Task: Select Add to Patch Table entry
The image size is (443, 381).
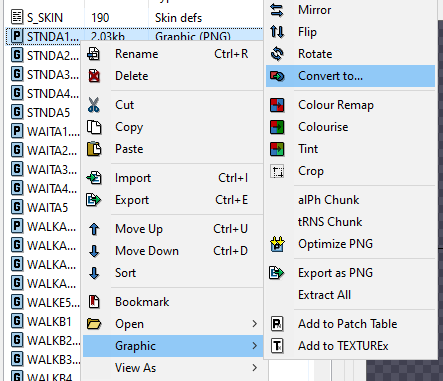Action: (350, 324)
